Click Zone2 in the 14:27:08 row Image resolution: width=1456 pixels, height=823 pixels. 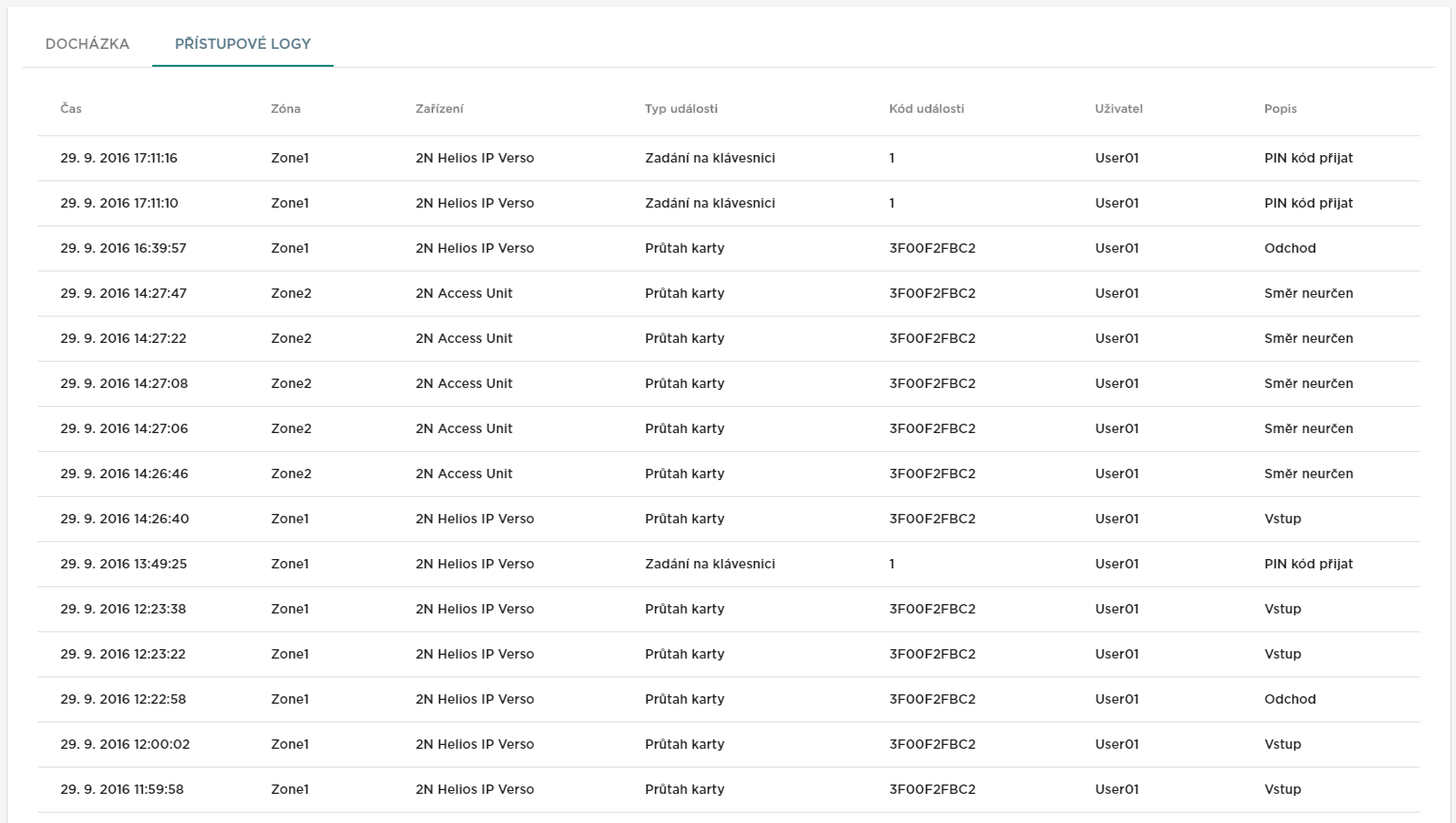(291, 383)
